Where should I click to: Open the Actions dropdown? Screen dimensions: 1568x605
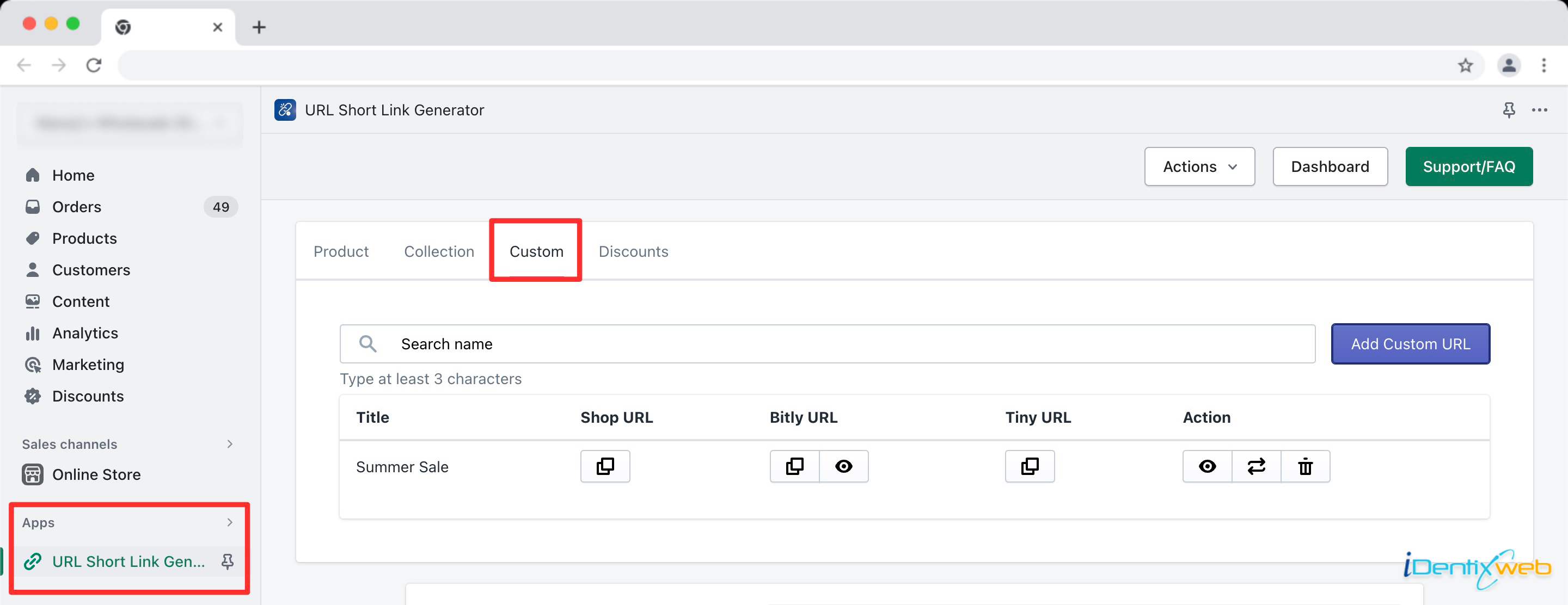[x=1199, y=166]
